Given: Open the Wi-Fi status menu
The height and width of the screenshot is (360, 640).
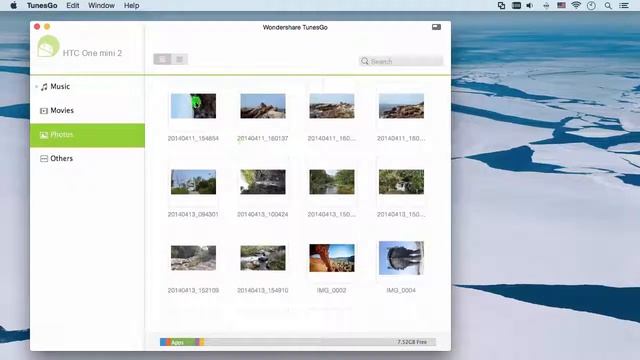Looking at the screenshot, I should (576, 5).
